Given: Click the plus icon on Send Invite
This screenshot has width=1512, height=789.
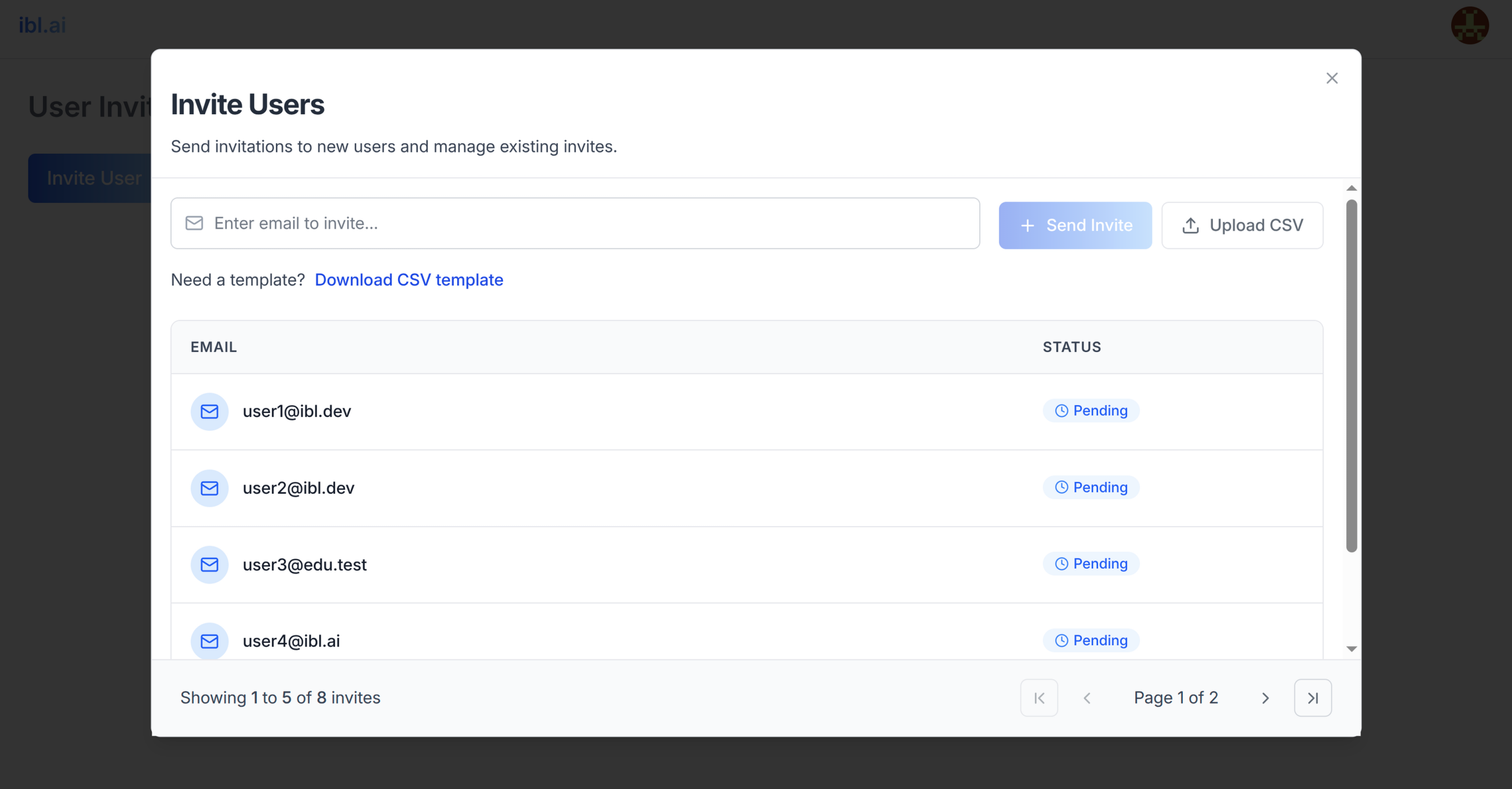Looking at the screenshot, I should [1027, 225].
